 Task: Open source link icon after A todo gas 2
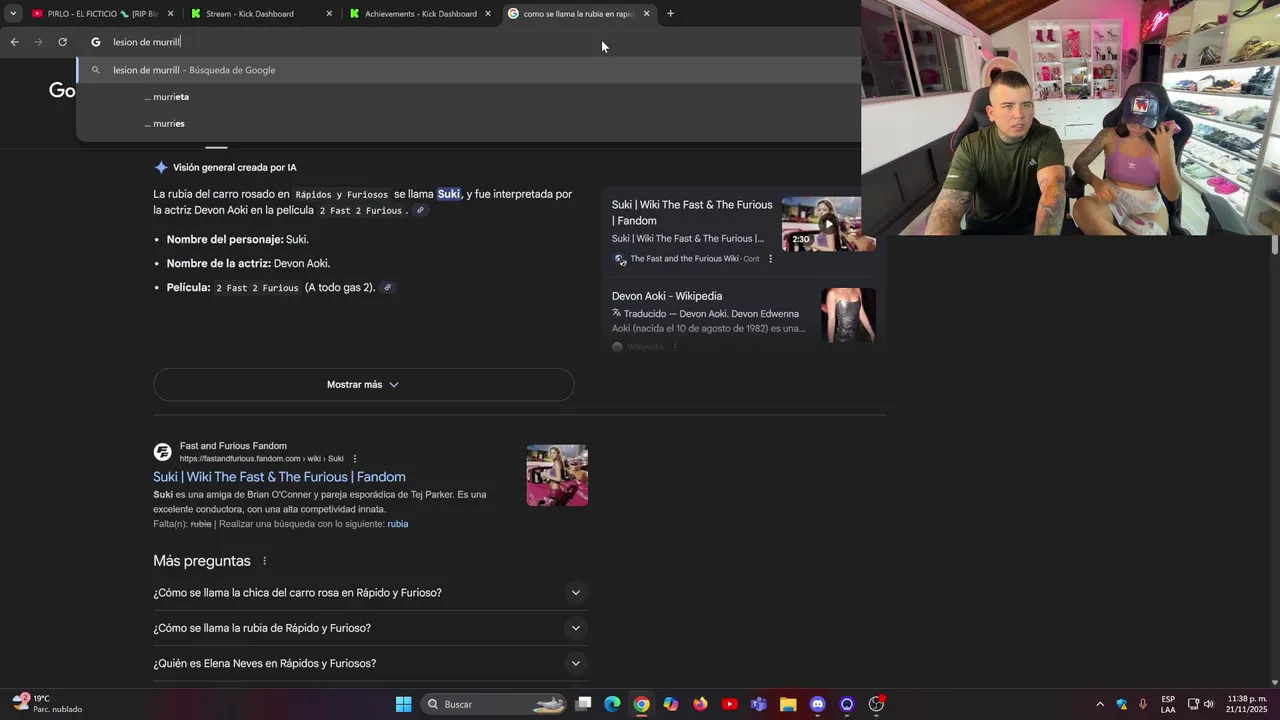388,288
